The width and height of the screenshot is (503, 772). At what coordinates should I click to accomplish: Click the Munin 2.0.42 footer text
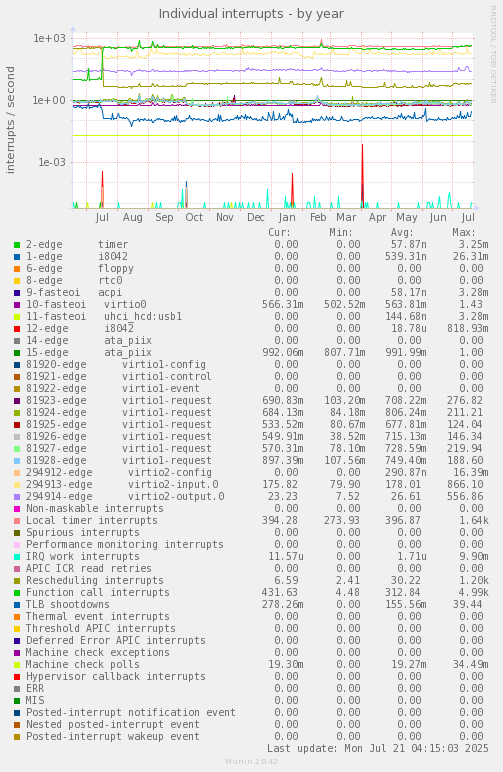252,762
